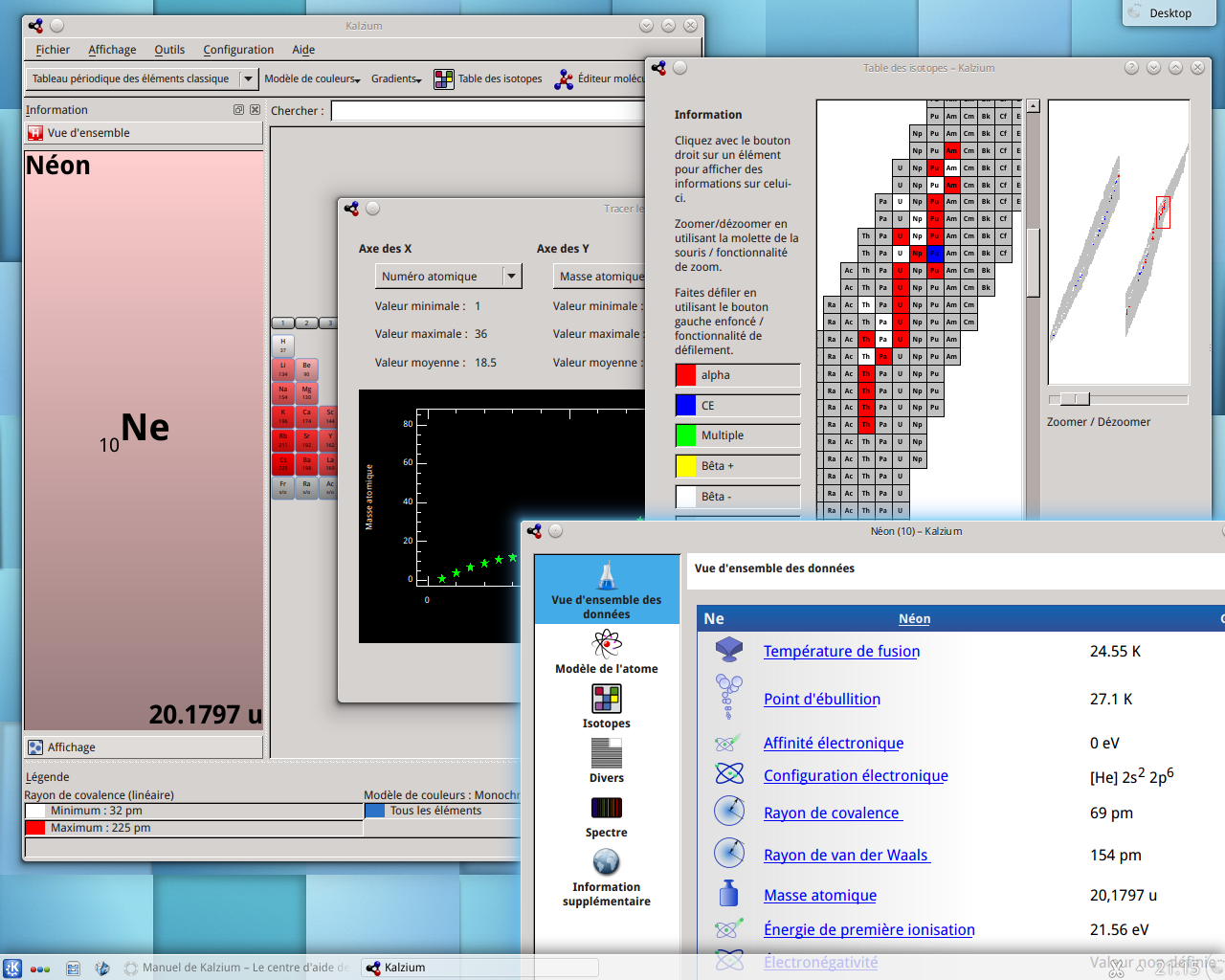Open Information supplémentaire sidebar page
1225x980 pixels.
[x=607, y=878]
